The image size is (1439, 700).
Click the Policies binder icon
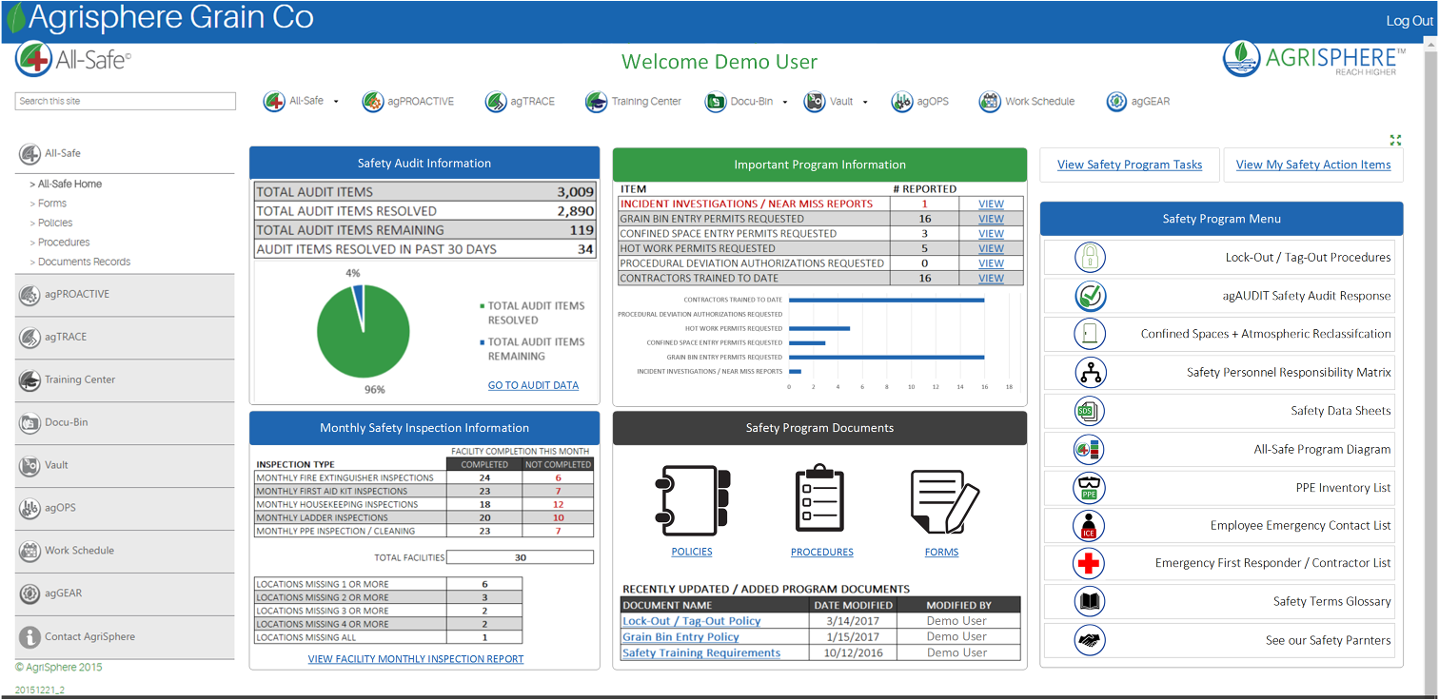pyautogui.click(x=692, y=499)
